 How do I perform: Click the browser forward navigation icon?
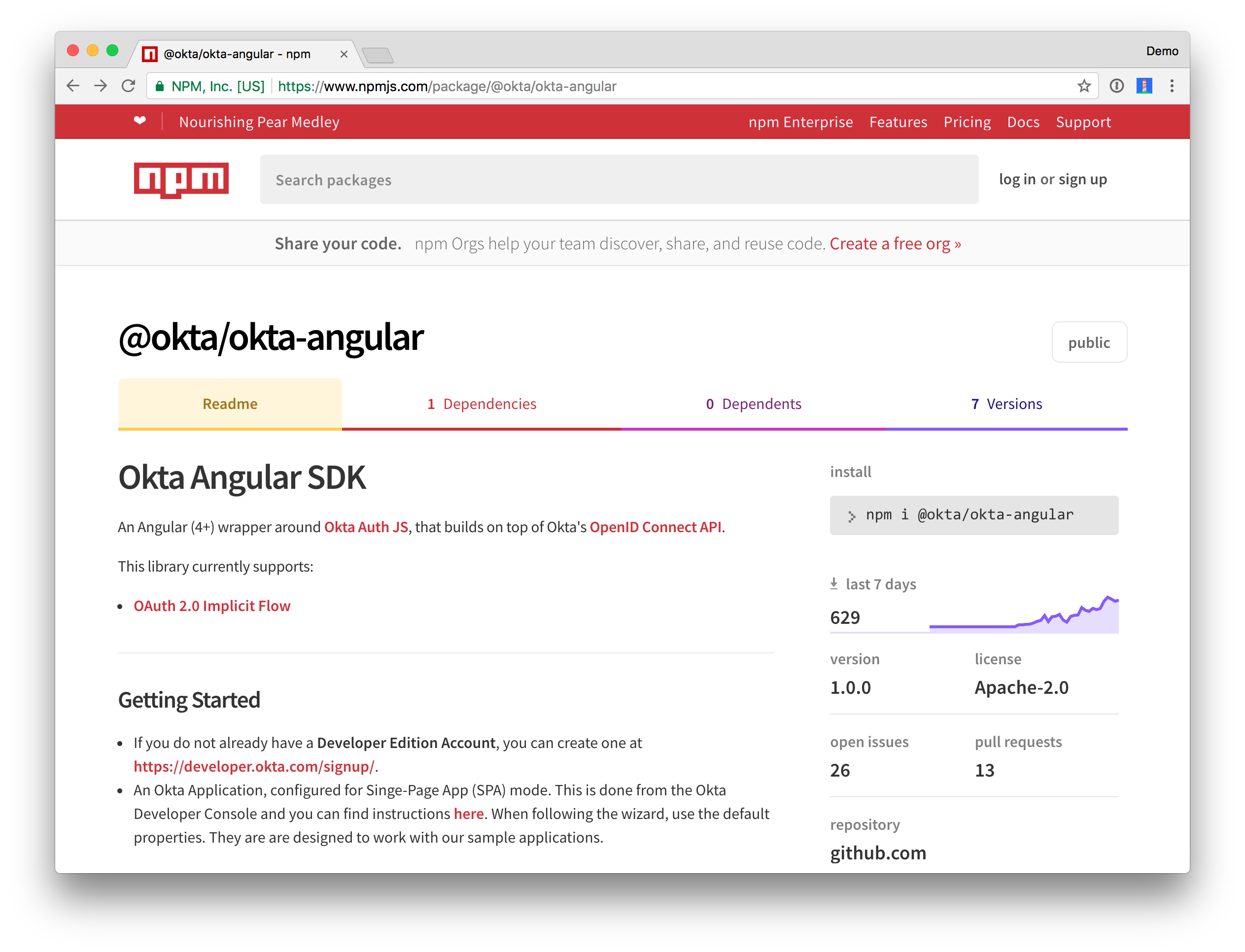point(100,86)
